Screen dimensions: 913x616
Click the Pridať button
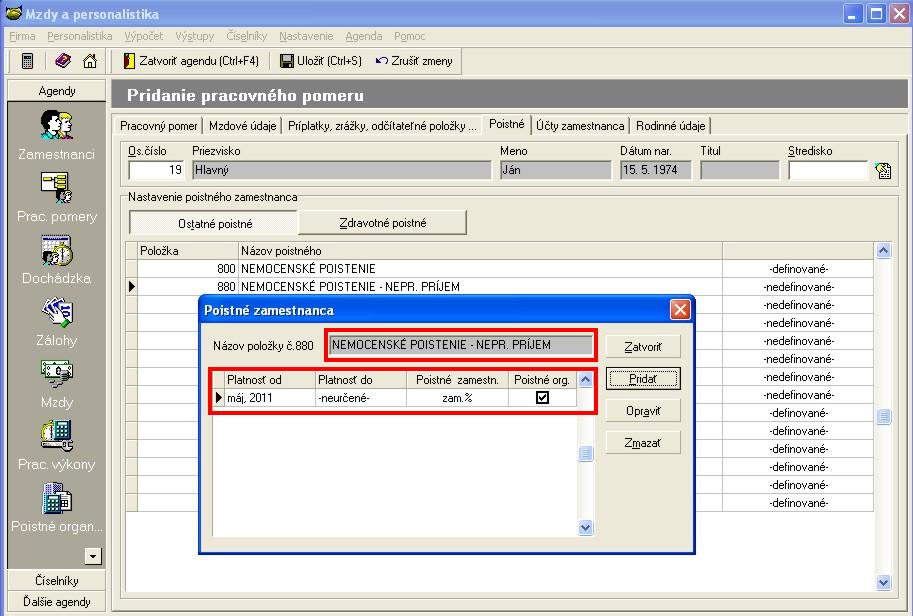[643, 379]
